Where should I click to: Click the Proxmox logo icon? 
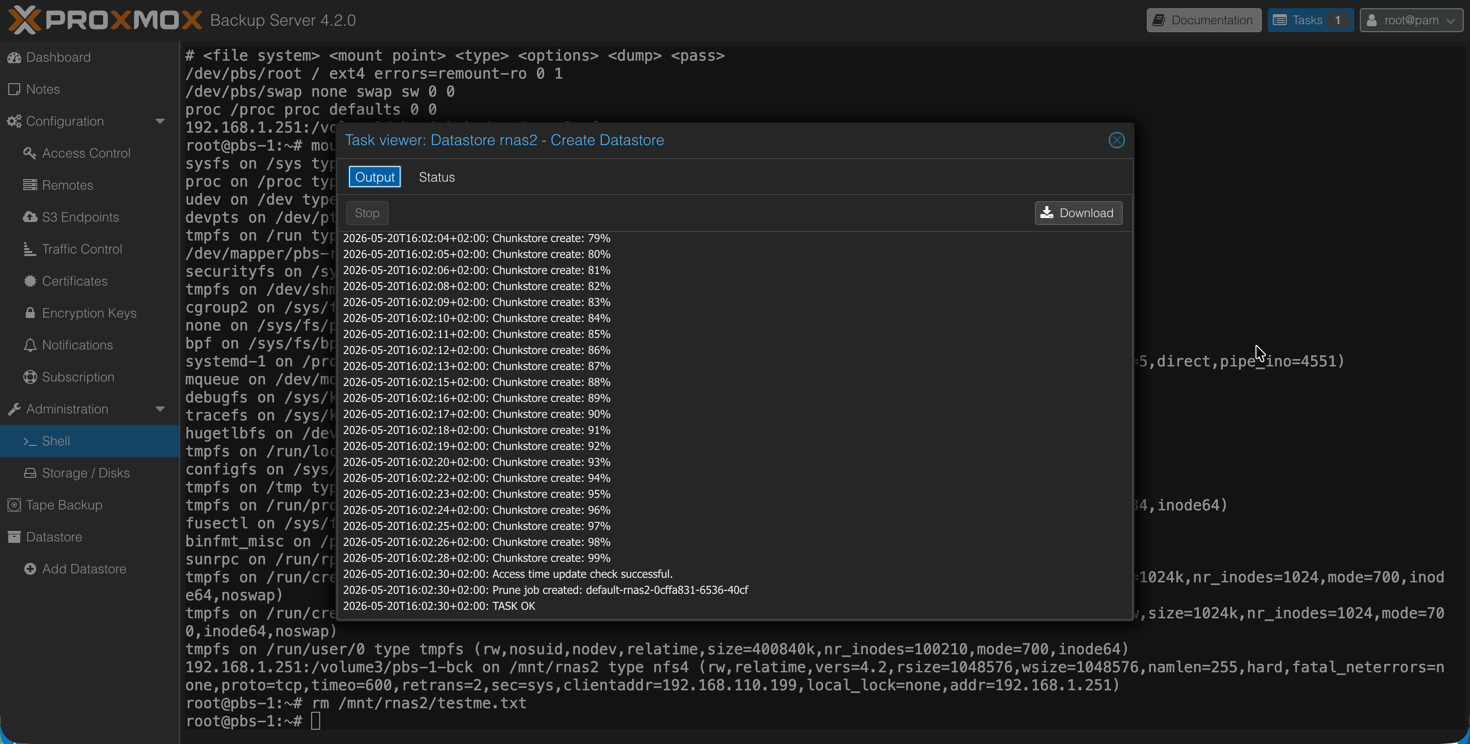tap(25, 20)
